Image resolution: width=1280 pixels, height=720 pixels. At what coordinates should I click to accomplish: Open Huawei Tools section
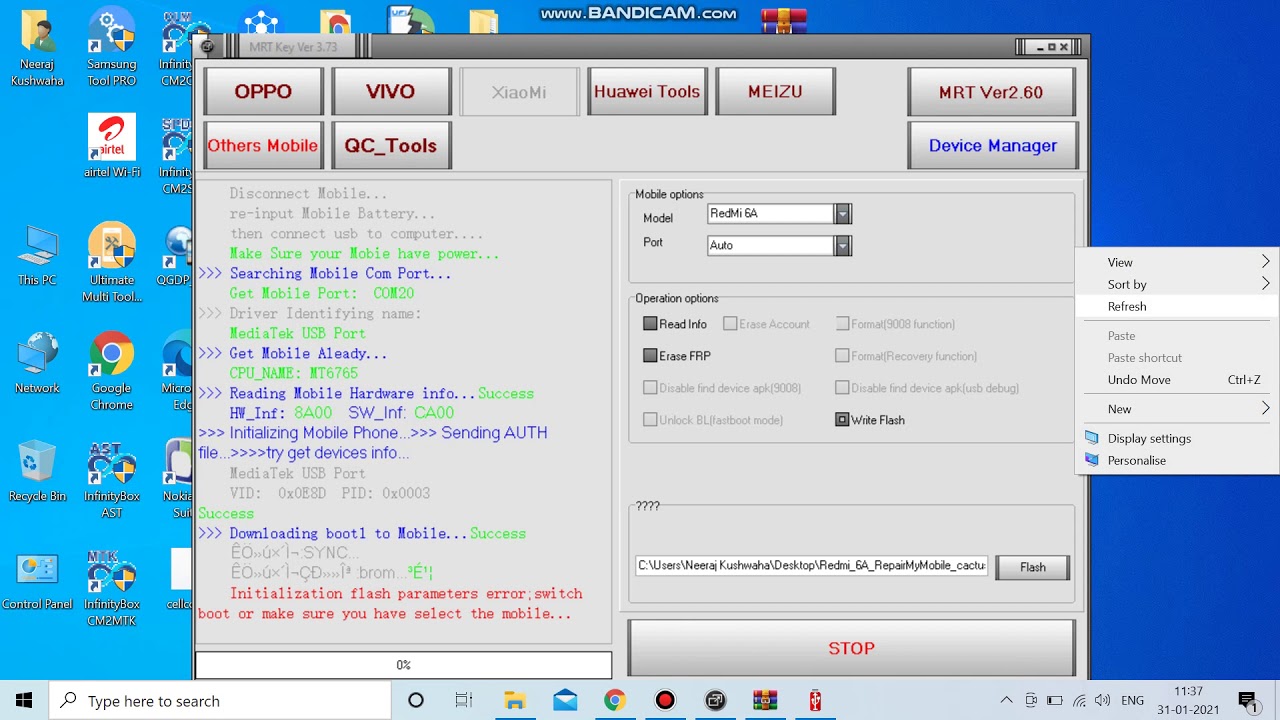(x=647, y=92)
